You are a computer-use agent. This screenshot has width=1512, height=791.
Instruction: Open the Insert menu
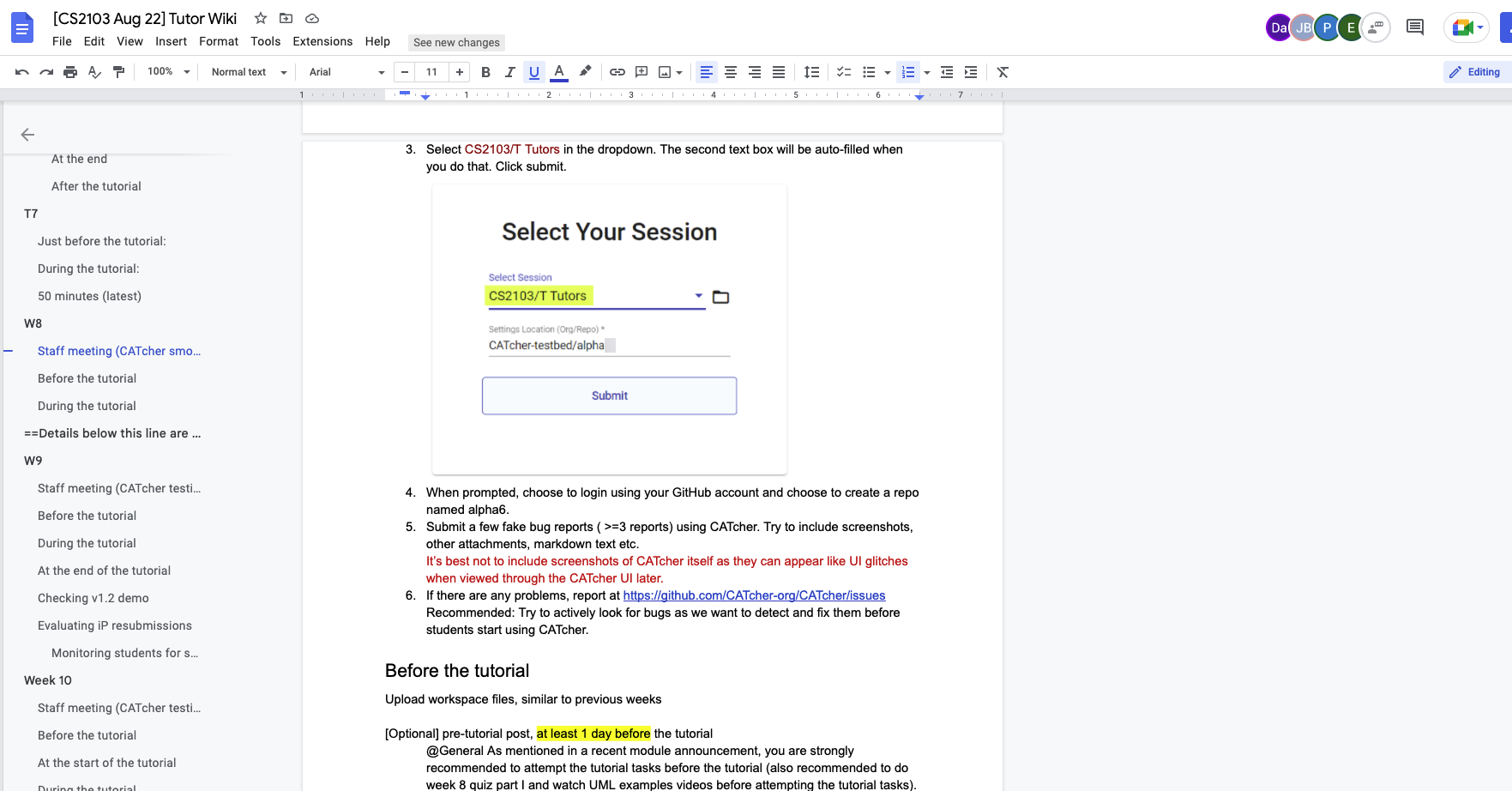pyautogui.click(x=171, y=41)
